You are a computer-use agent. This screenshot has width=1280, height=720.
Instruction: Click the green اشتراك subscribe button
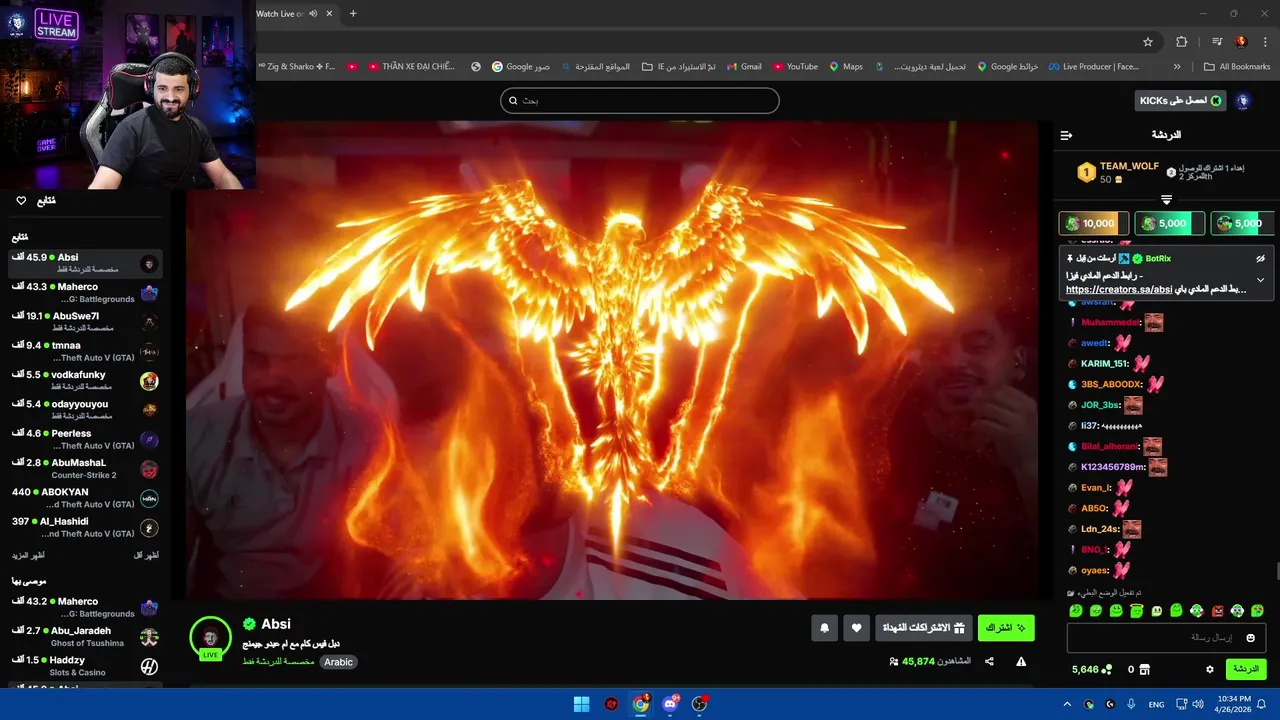tap(1006, 628)
